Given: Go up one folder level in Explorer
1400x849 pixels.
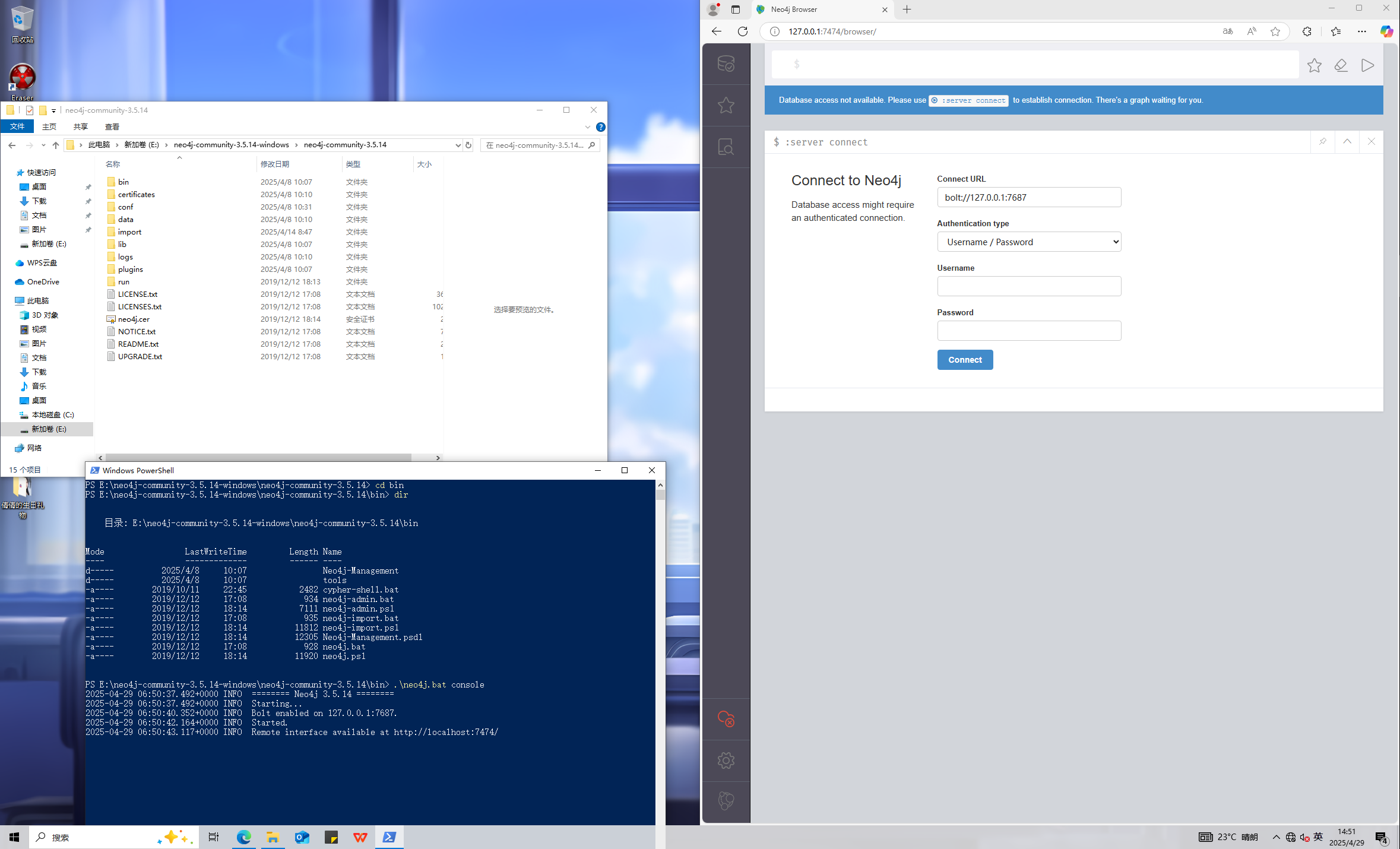Looking at the screenshot, I should 56,145.
